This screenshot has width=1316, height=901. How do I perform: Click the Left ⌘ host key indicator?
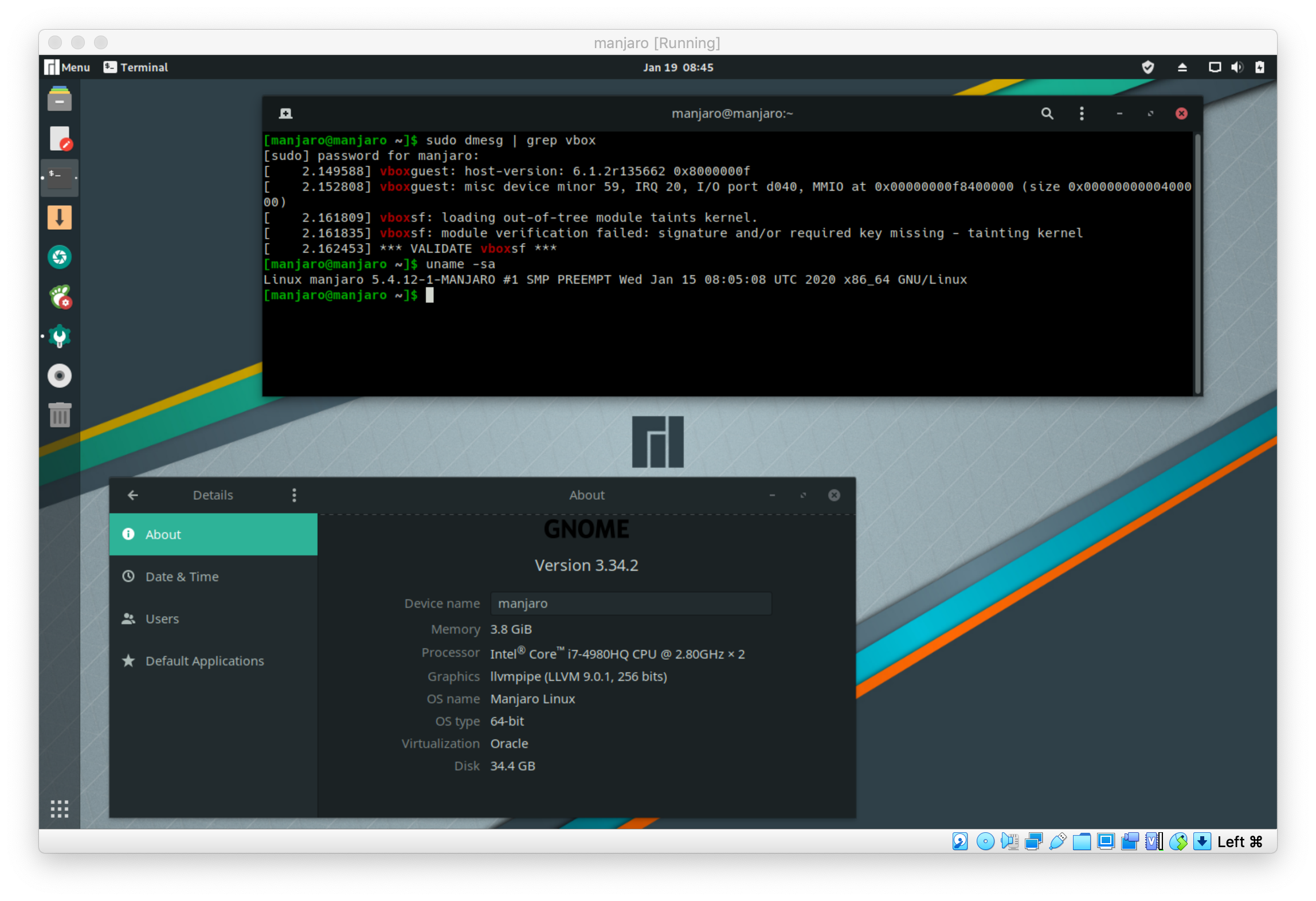point(1240,841)
